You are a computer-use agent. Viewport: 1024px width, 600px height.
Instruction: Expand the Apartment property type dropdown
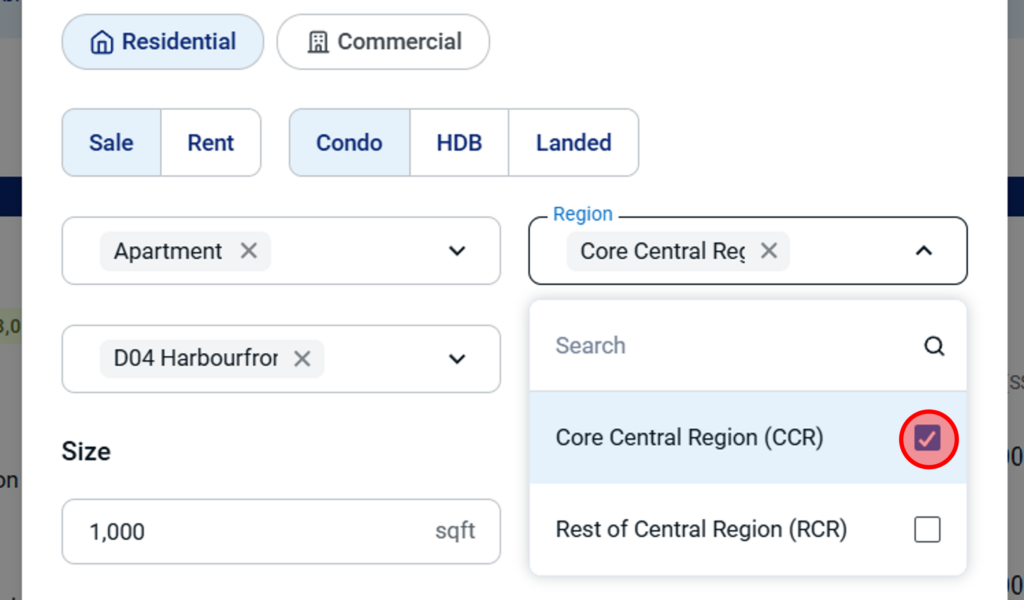point(457,251)
